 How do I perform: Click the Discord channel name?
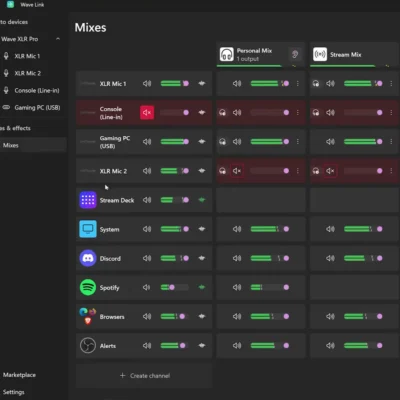click(x=110, y=258)
